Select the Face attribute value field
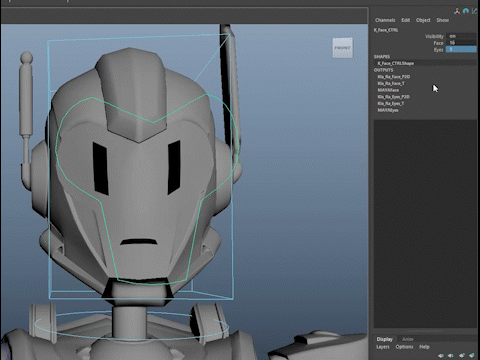This screenshot has height=360, width=480. (x=461, y=43)
